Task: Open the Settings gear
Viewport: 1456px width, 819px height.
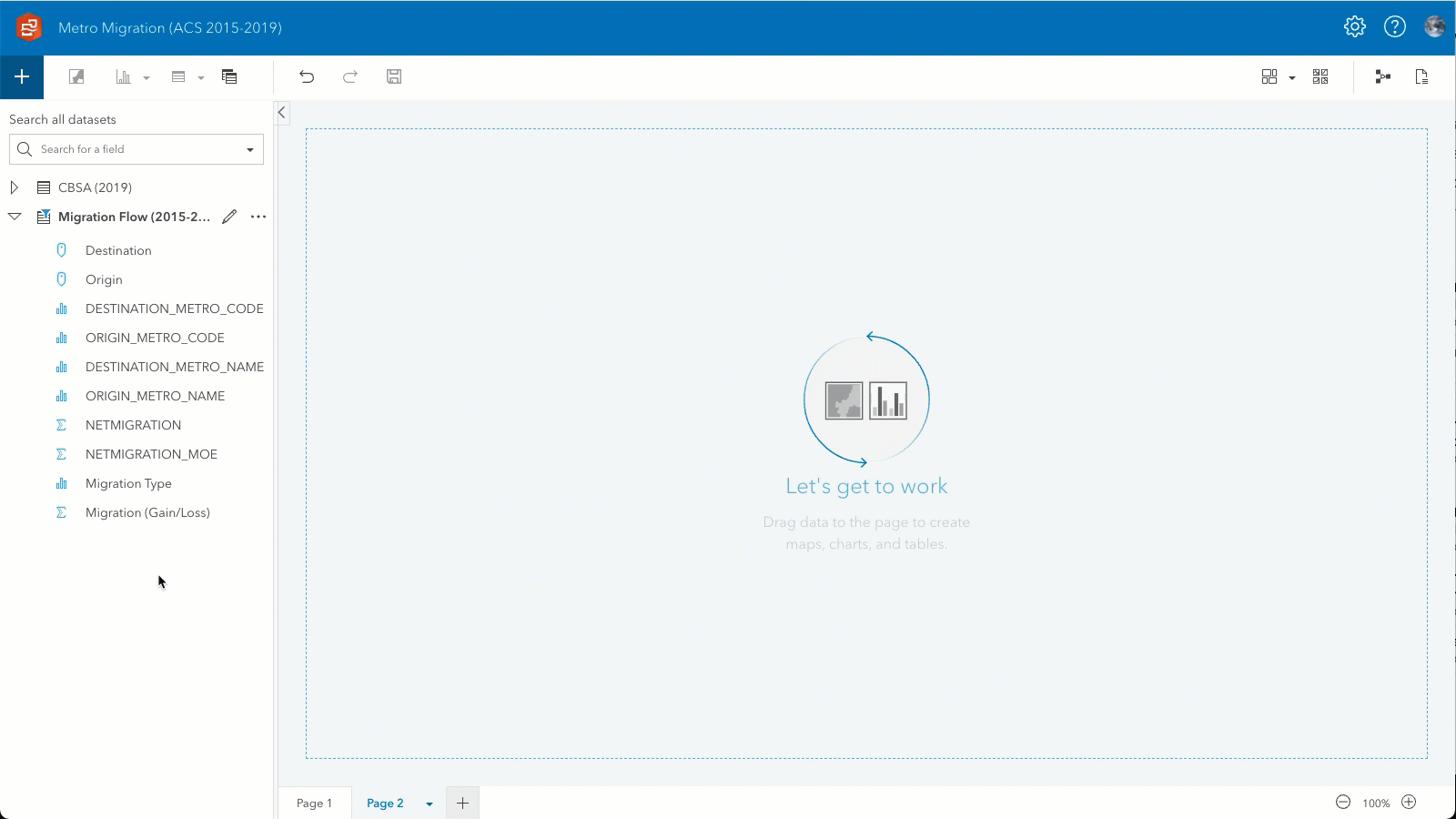Action: click(x=1354, y=26)
